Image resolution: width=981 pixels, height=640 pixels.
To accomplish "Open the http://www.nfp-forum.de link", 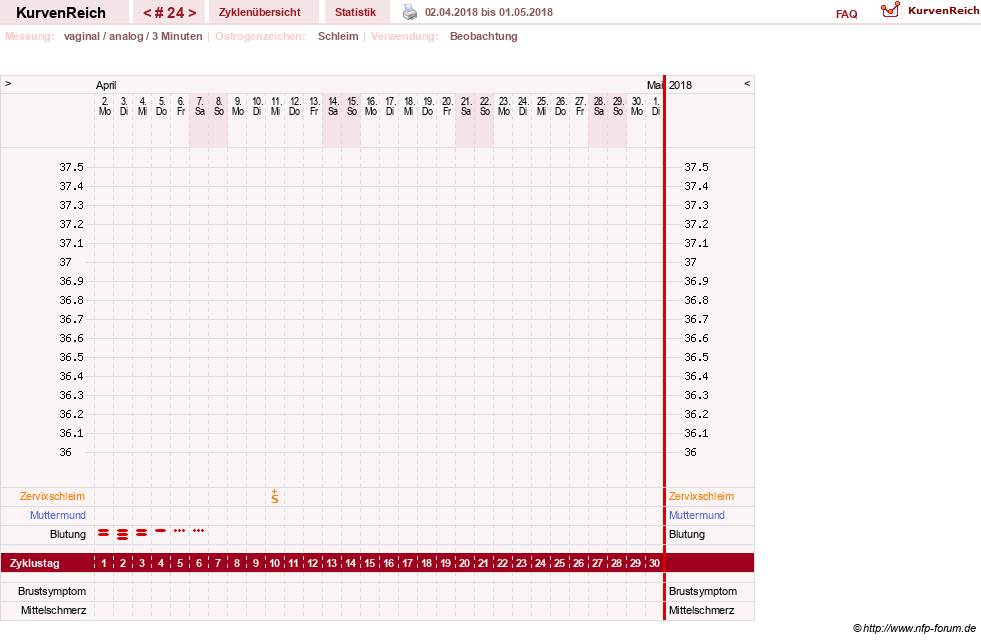I will 919,628.
